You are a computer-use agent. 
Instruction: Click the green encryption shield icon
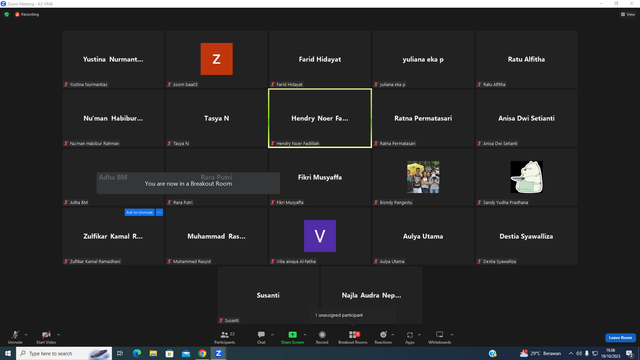coord(7,14)
